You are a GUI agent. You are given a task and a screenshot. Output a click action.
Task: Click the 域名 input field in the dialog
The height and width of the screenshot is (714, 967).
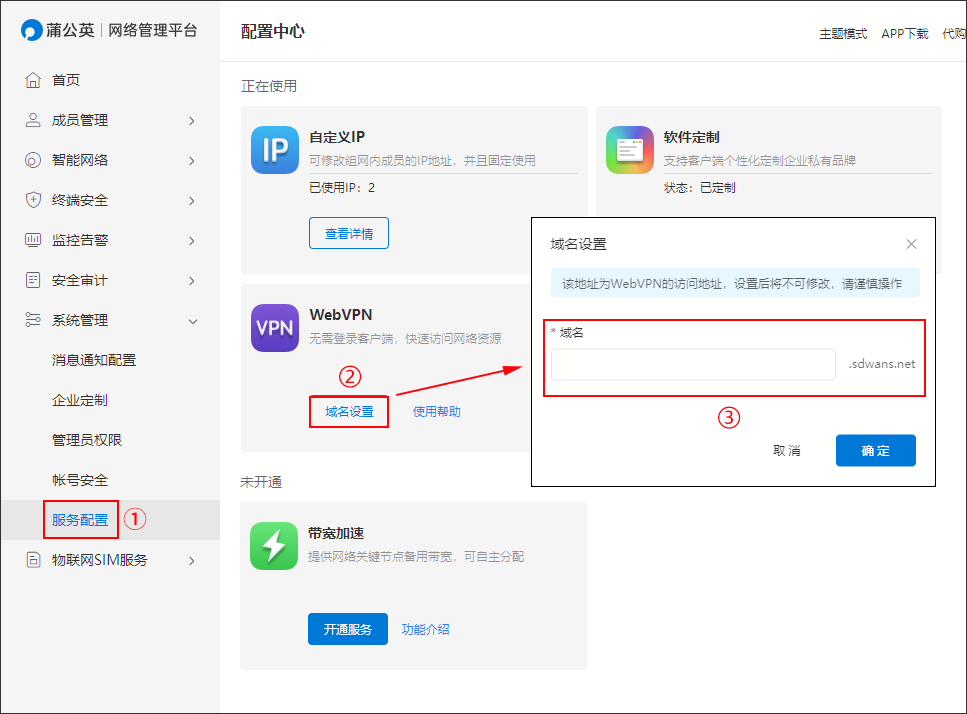click(695, 365)
